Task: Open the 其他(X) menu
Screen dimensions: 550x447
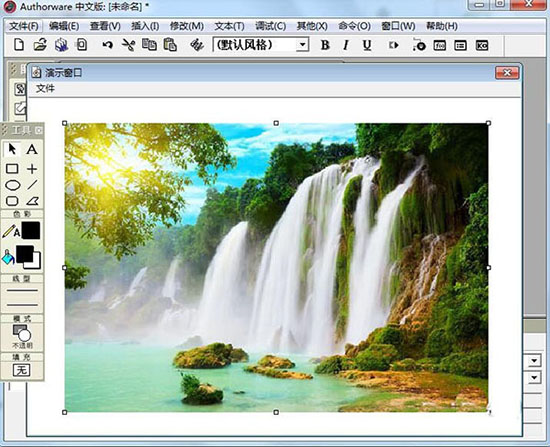Action: [312, 26]
